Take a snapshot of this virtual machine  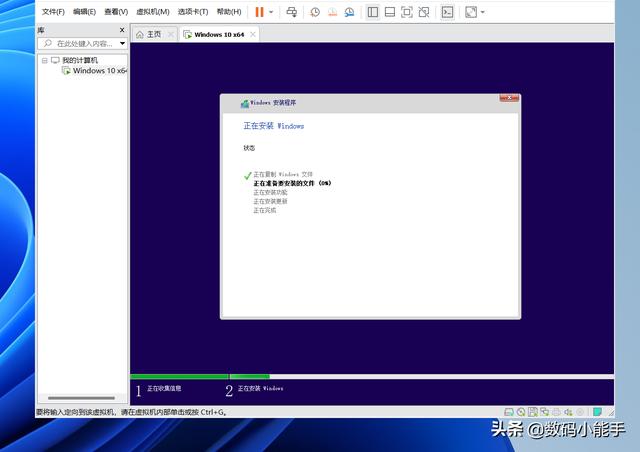[x=315, y=12]
